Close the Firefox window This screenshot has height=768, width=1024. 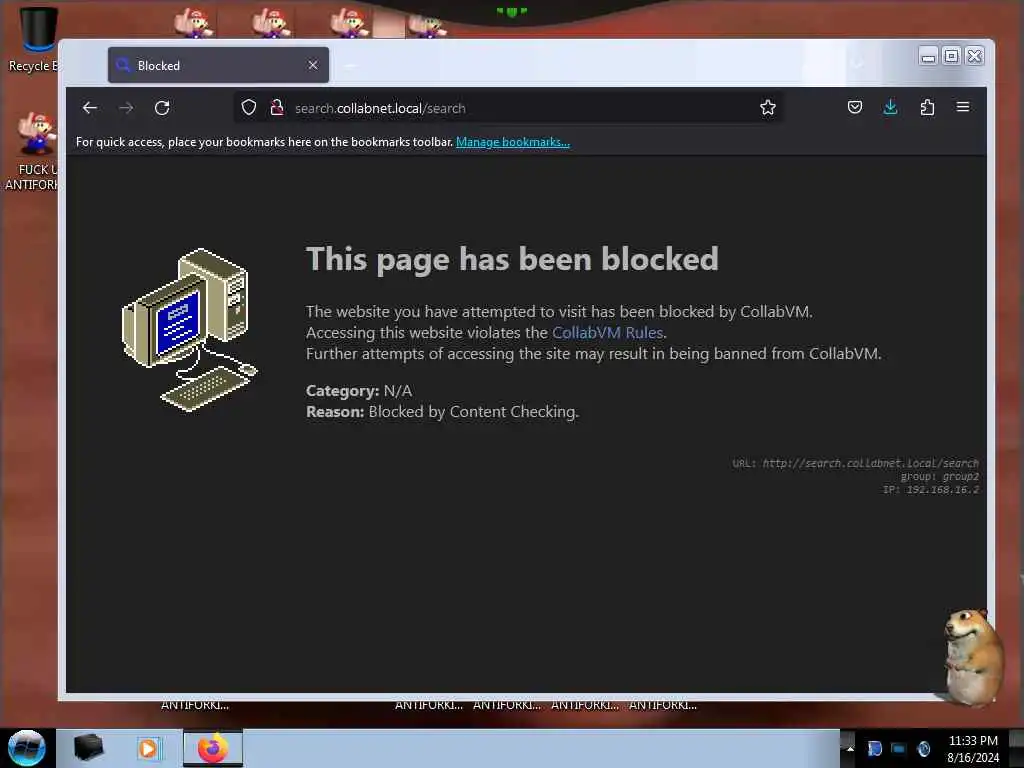974,56
